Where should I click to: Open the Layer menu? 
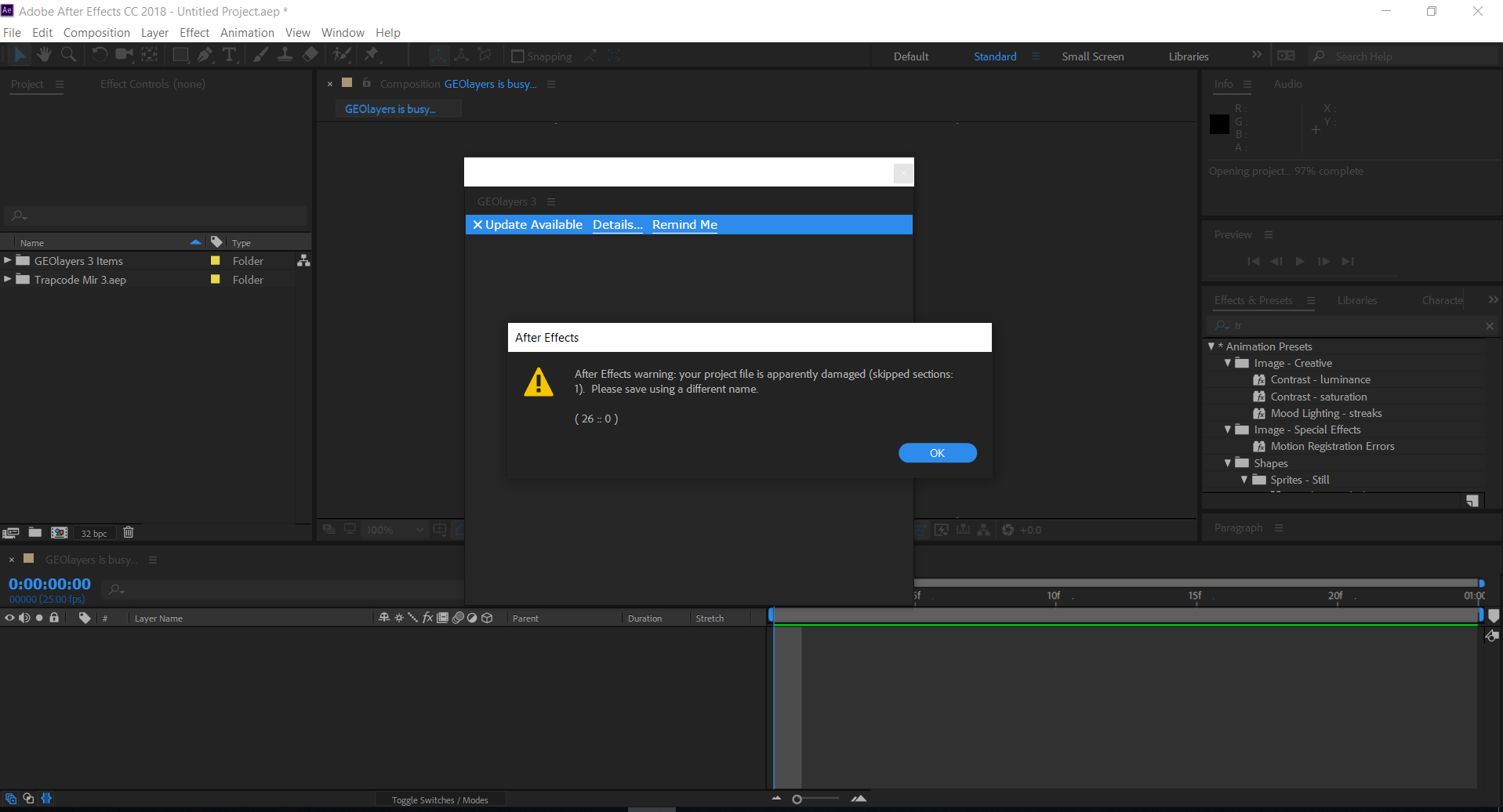pos(154,32)
